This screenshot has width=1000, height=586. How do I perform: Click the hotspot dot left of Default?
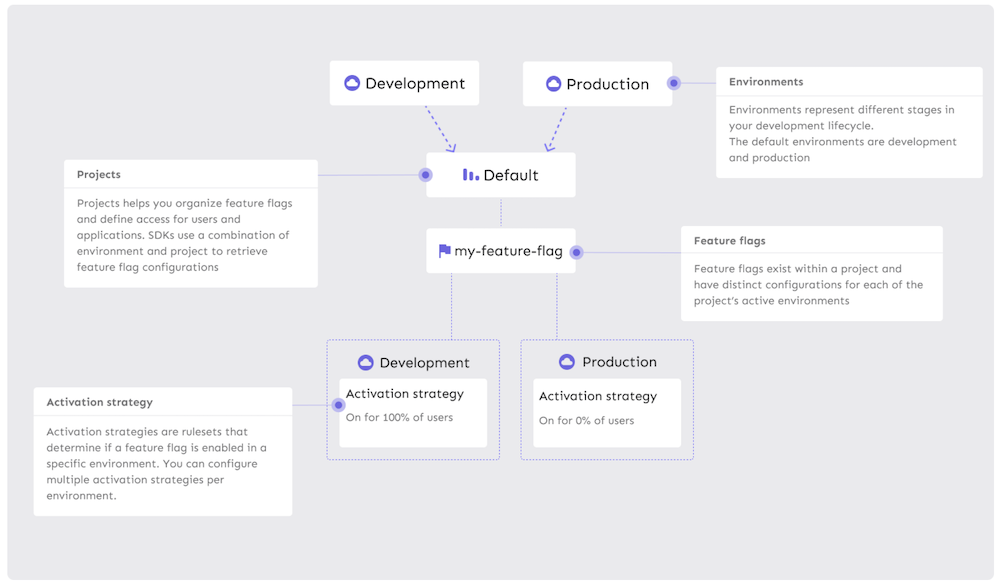(x=426, y=175)
